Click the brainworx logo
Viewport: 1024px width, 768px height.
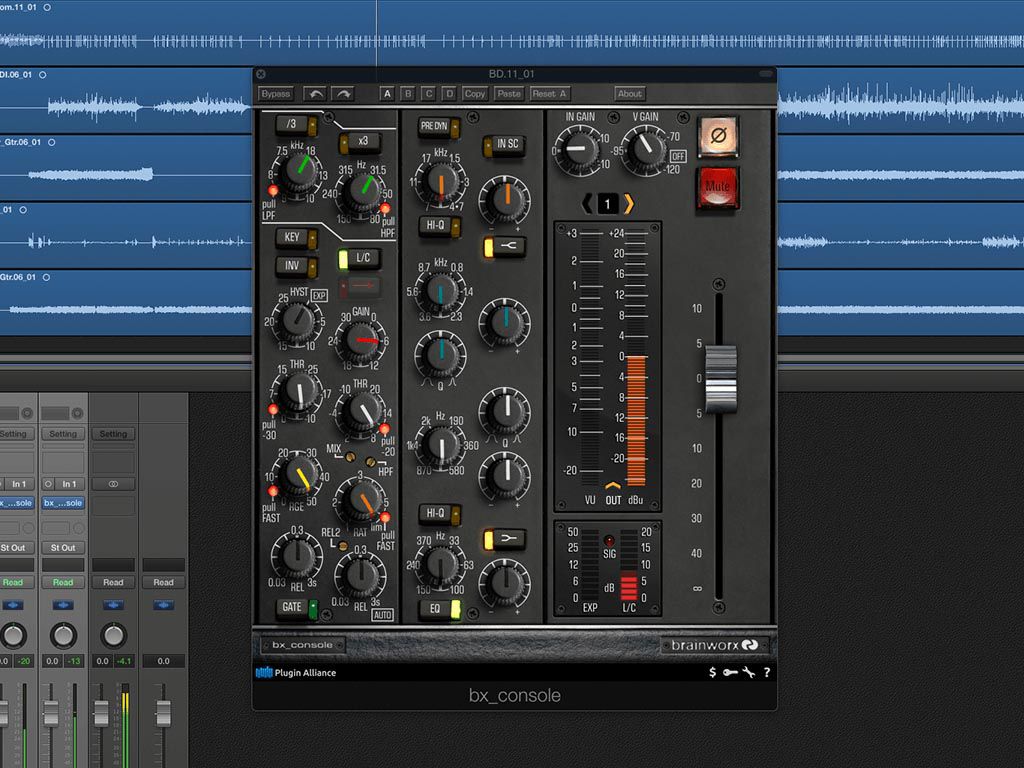coord(714,645)
